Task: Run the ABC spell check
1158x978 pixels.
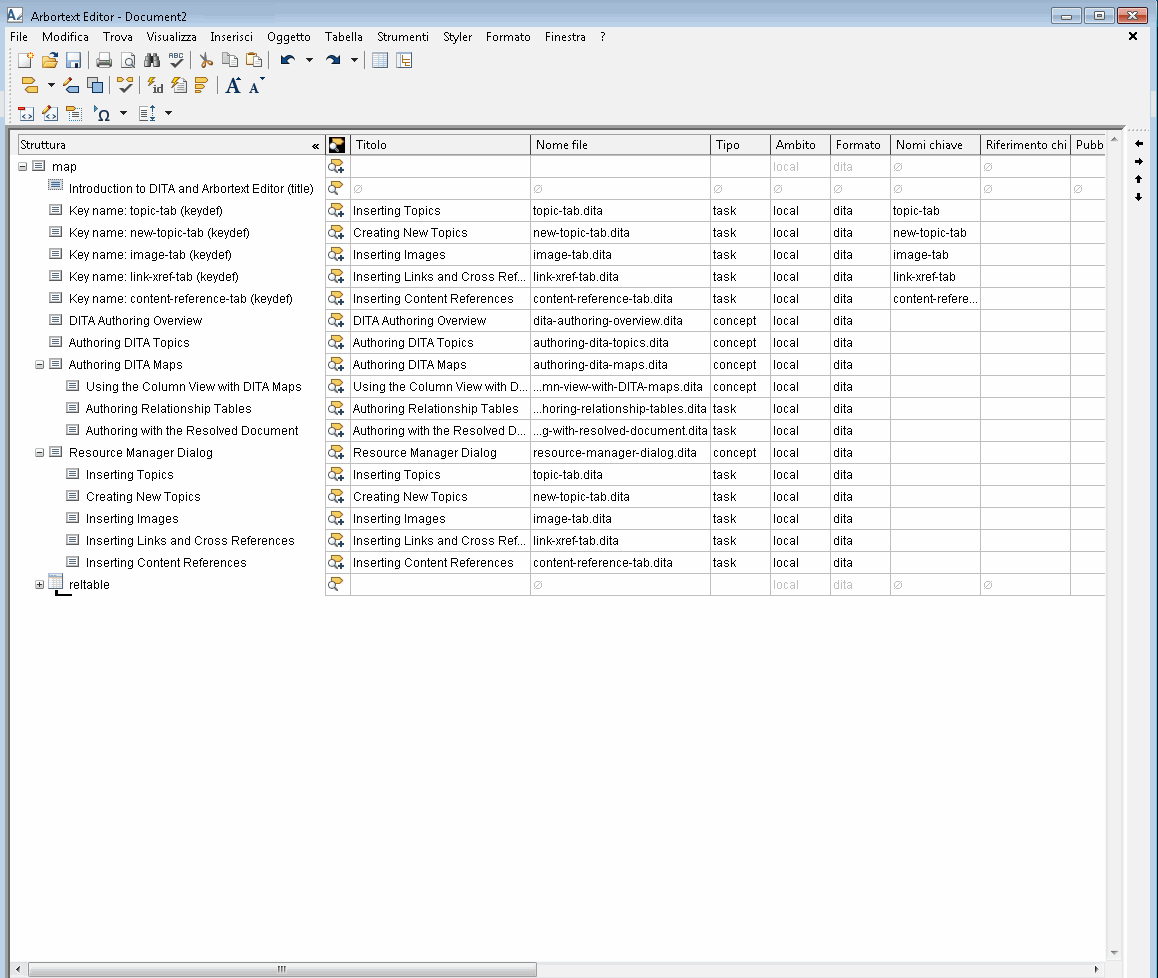Action: [x=176, y=61]
